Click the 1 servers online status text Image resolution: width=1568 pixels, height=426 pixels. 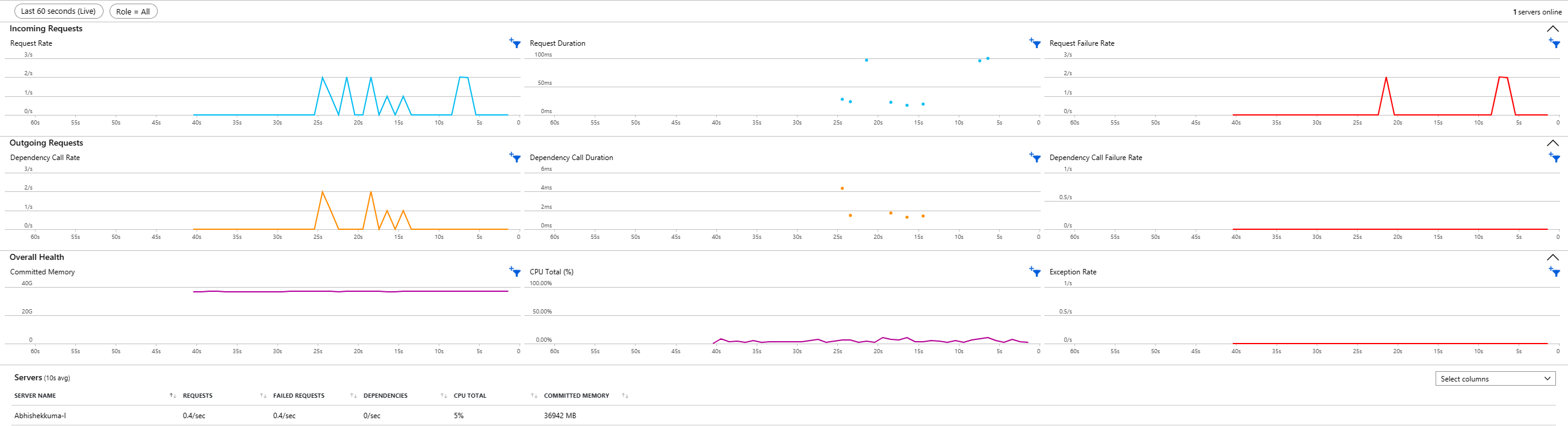(1539, 11)
